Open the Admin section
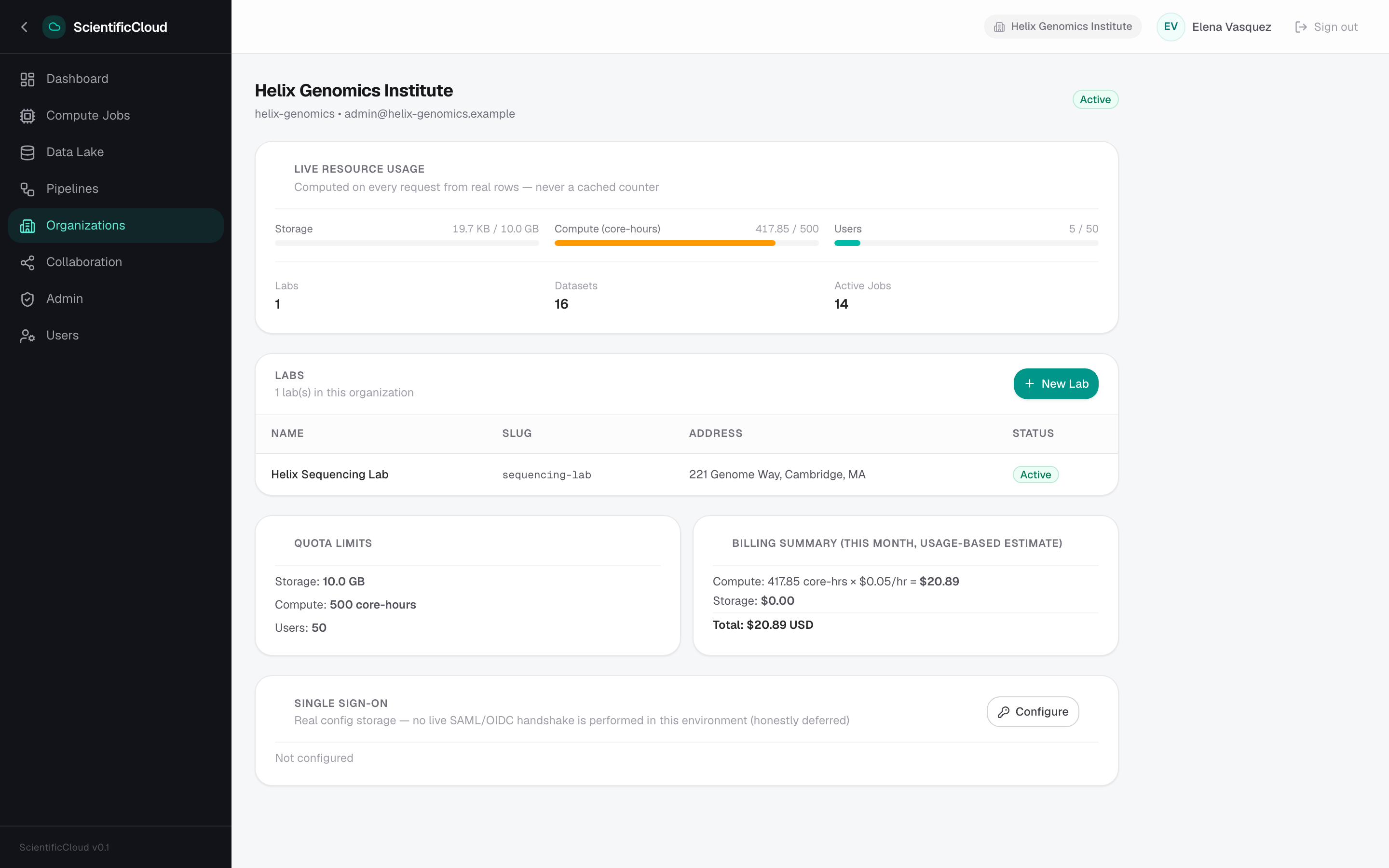Viewport: 1389px width, 868px height. [x=115, y=299]
